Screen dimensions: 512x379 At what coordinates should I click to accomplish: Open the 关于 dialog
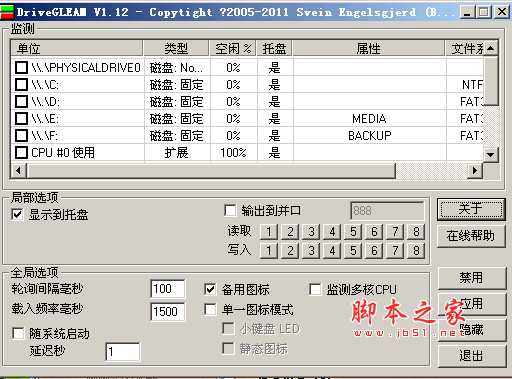click(471, 209)
